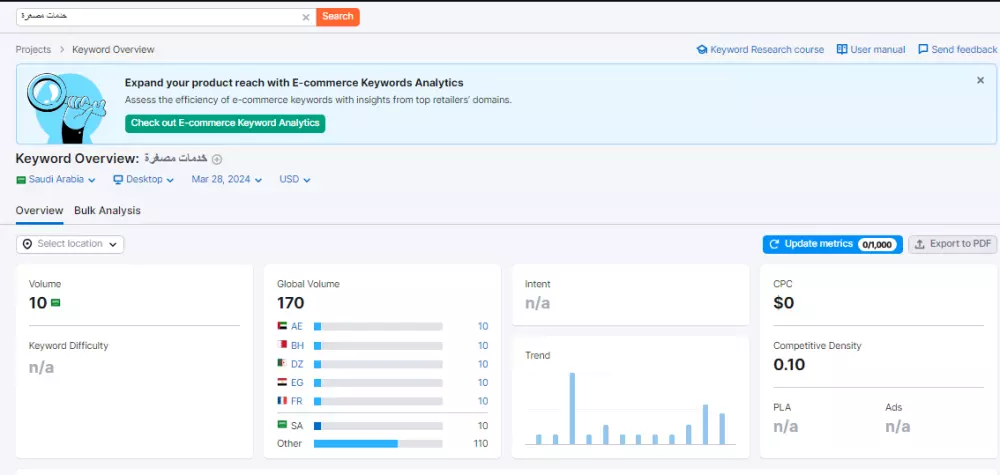Click the Saudi flag beside Volume 10
The width and height of the screenshot is (1000, 475).
pos(55,303)
